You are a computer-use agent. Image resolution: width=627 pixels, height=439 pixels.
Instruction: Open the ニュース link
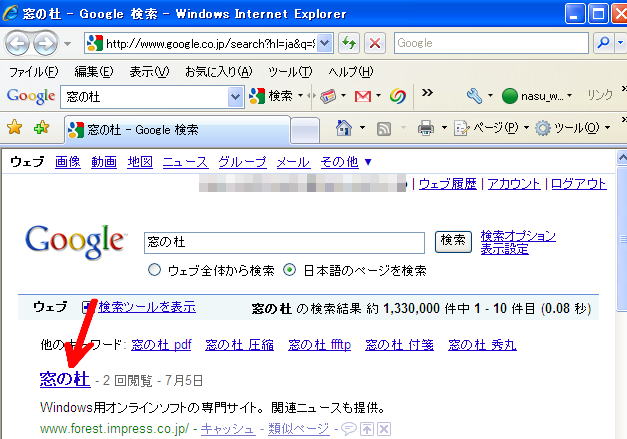coord(185,162)
